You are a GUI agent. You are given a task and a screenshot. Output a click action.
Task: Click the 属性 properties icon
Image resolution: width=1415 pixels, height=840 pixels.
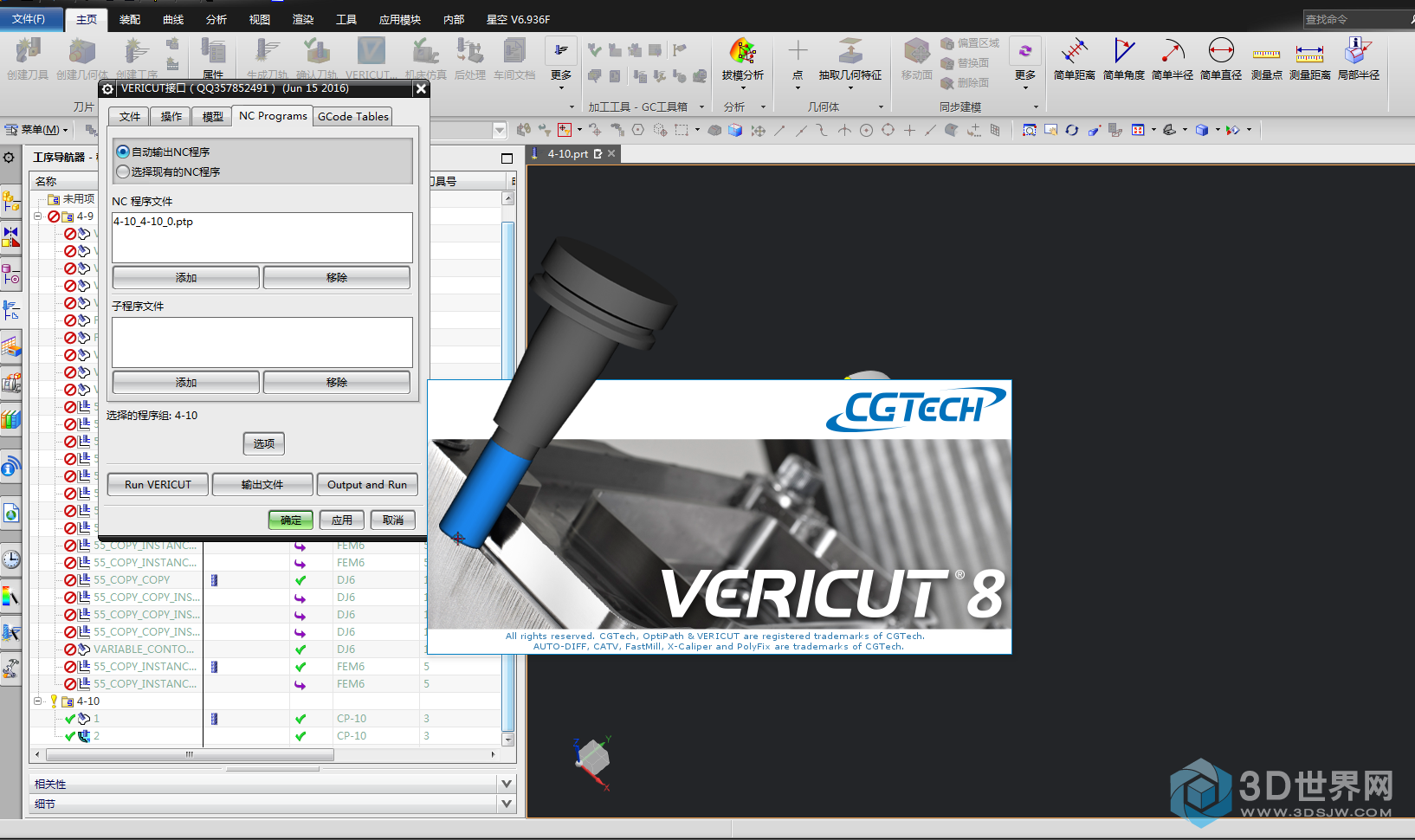tap(213, 58)
